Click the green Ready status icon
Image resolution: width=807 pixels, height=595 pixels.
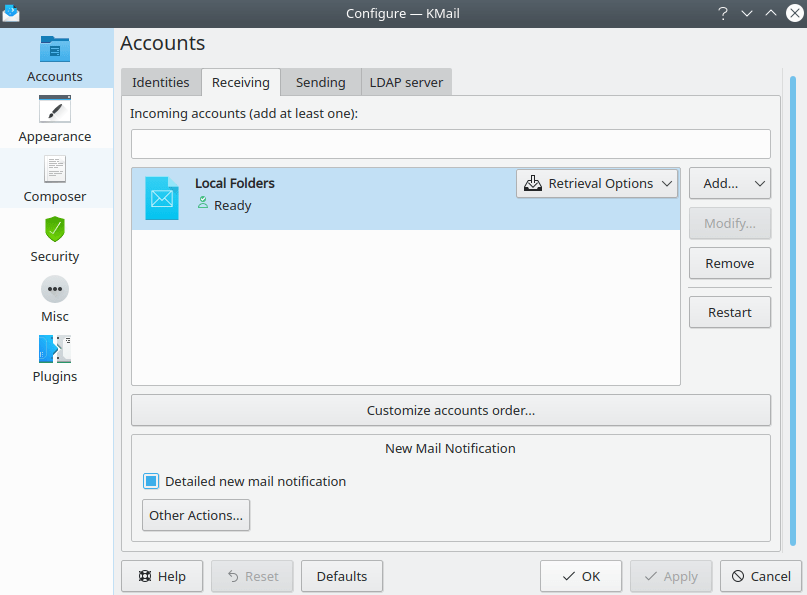click(x=203, y=205)
